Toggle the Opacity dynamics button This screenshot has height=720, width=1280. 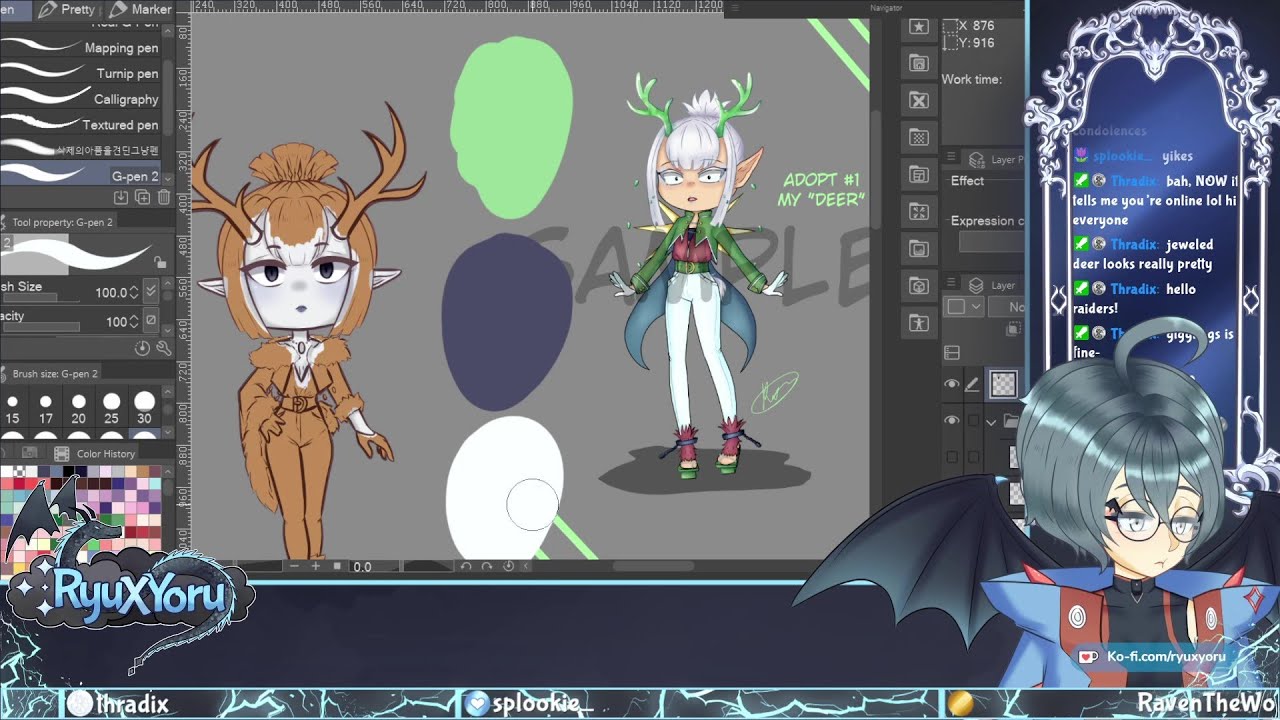[x=151, y=321]
